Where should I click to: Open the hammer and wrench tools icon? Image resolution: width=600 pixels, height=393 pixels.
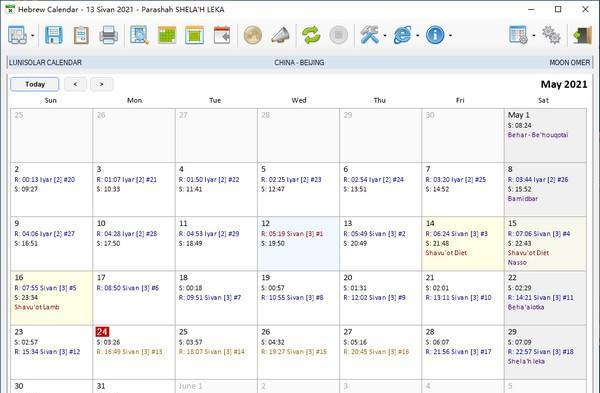point(369,35)
